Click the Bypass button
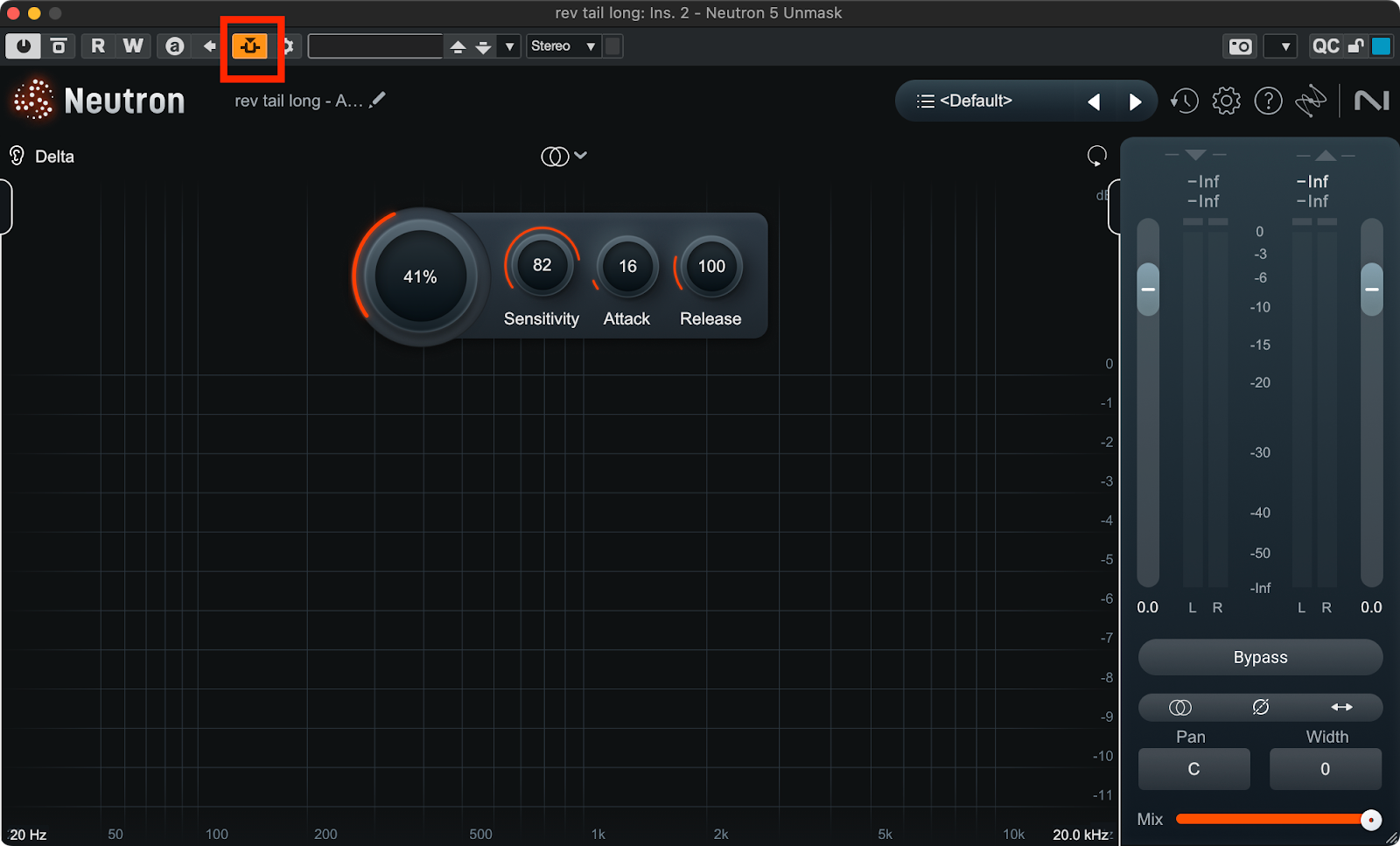This screenshot has height=846, width=1400. pyautogui.click(x=1260, y=657)
